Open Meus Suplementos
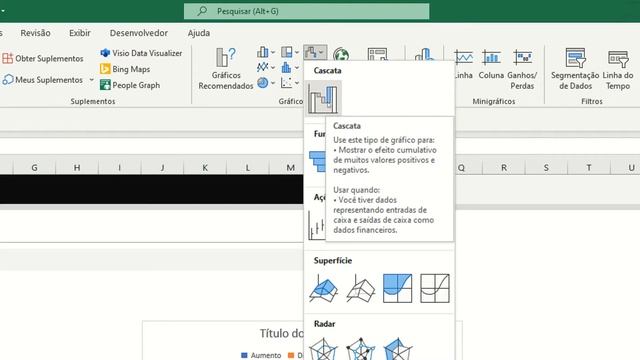This screenshot has width=640, height=360. click(x=43, y=80)
